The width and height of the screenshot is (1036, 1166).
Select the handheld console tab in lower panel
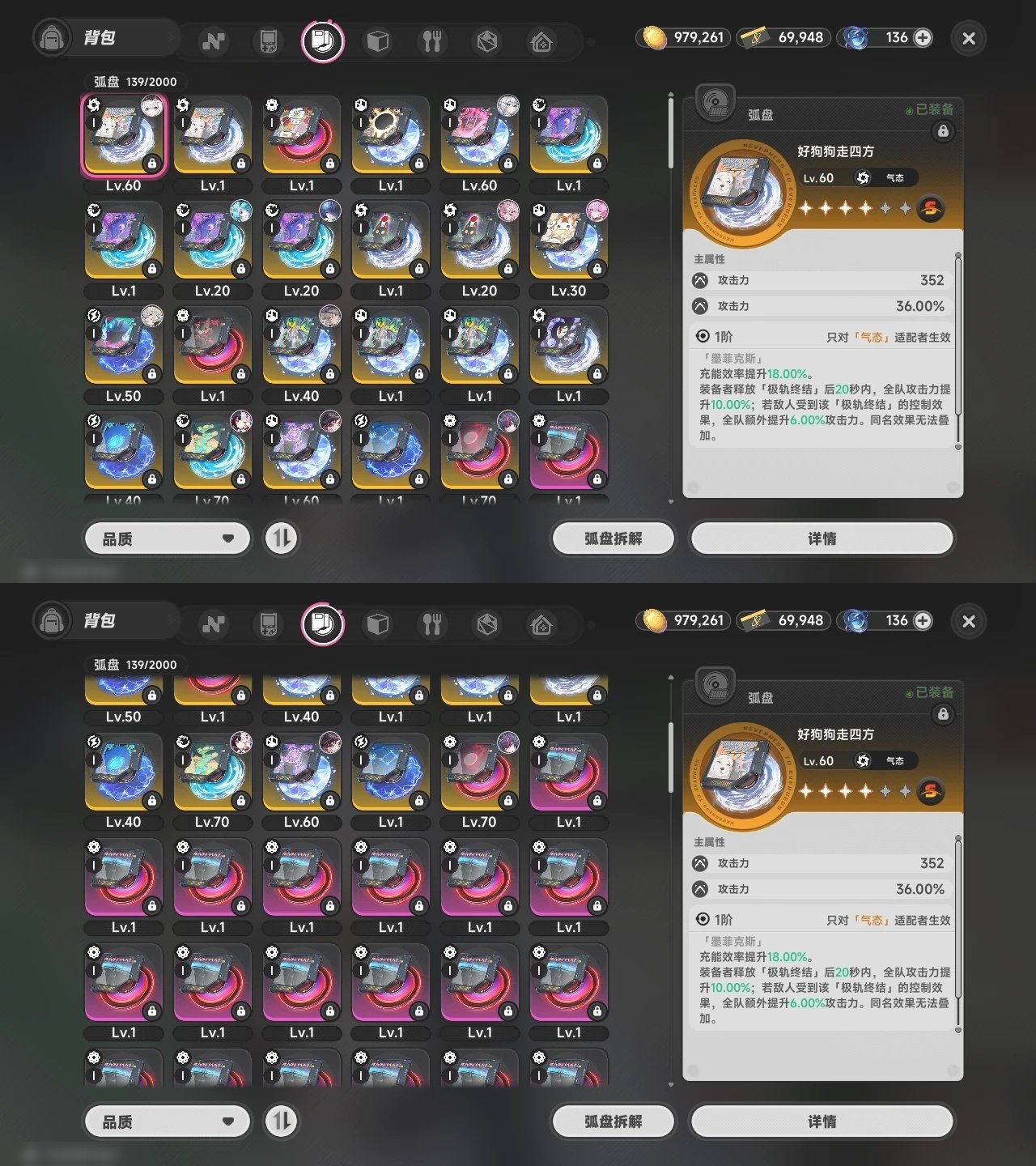coord(268,624)
